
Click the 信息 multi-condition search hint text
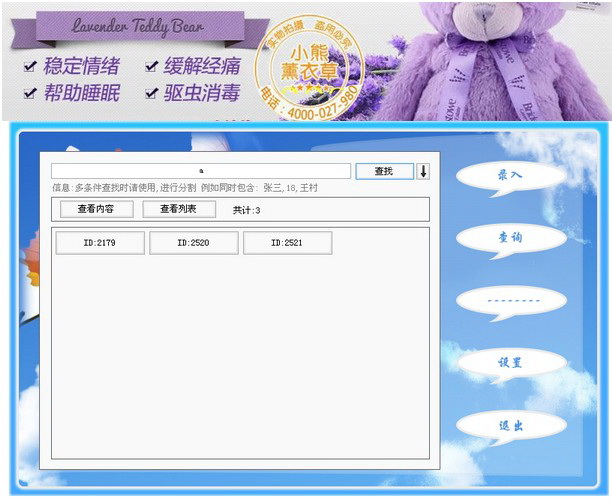coord(185,188)
